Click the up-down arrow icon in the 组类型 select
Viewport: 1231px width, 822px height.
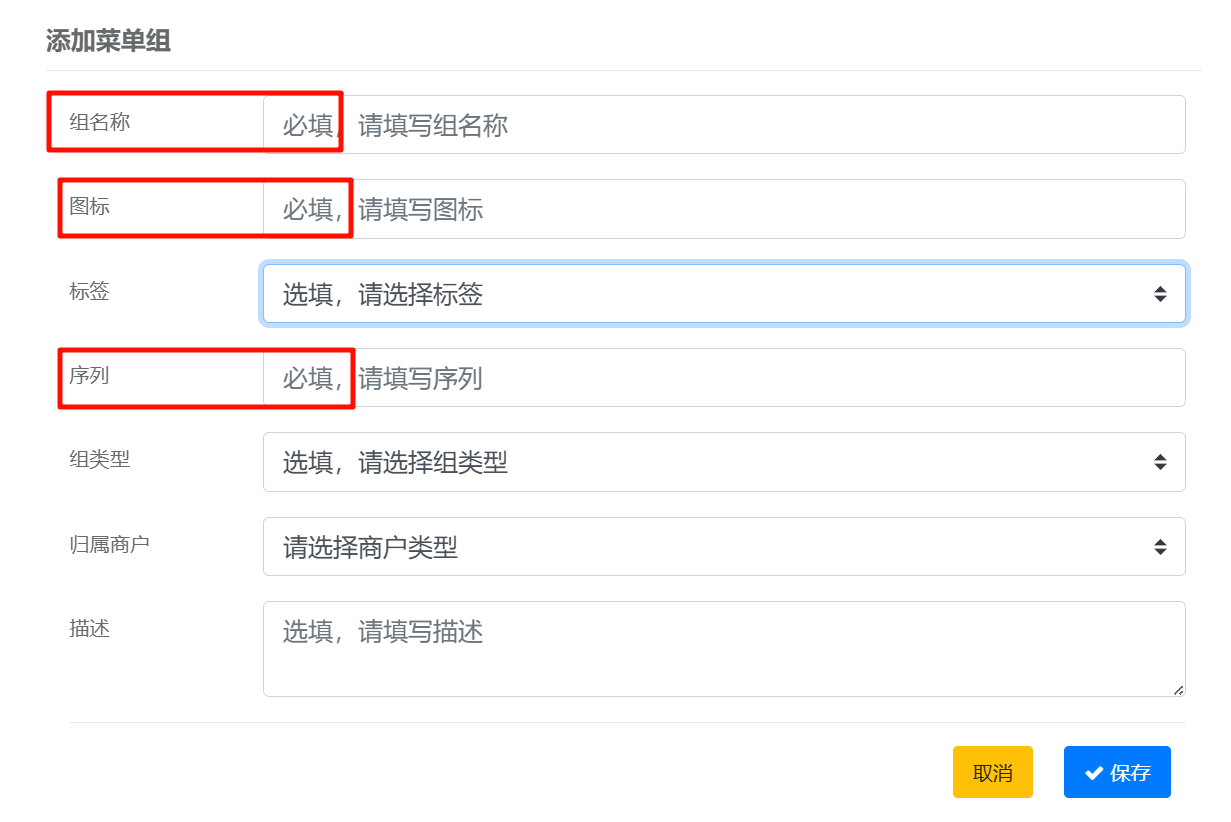[x=1160, y=462]
